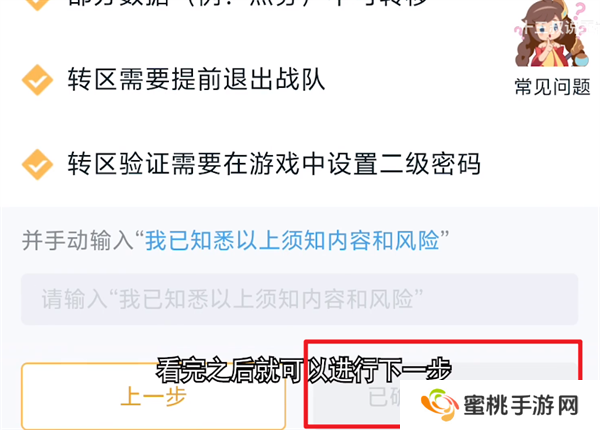The image size is (600, 430).
Task: Click the 常见问题 cartoon girl icon
Action: click(552, 34)
